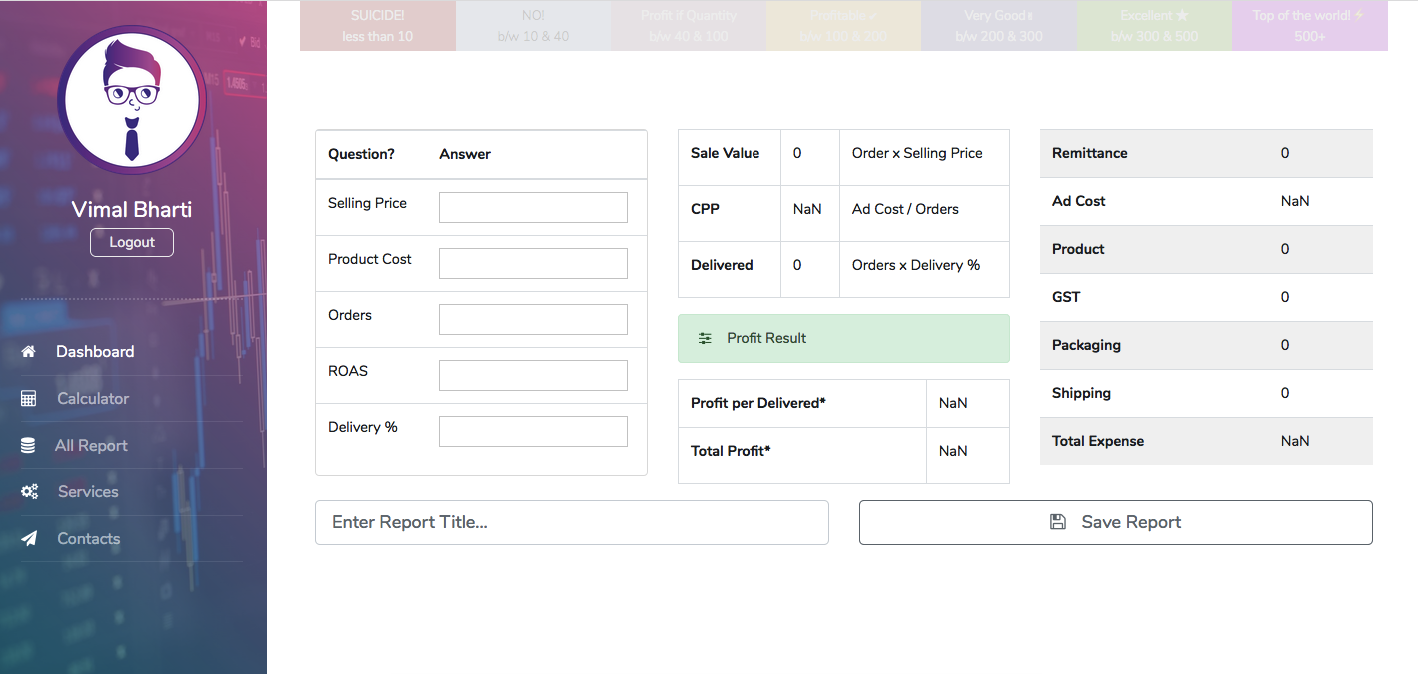Click the database icon next to All Report

coord(28,444)
